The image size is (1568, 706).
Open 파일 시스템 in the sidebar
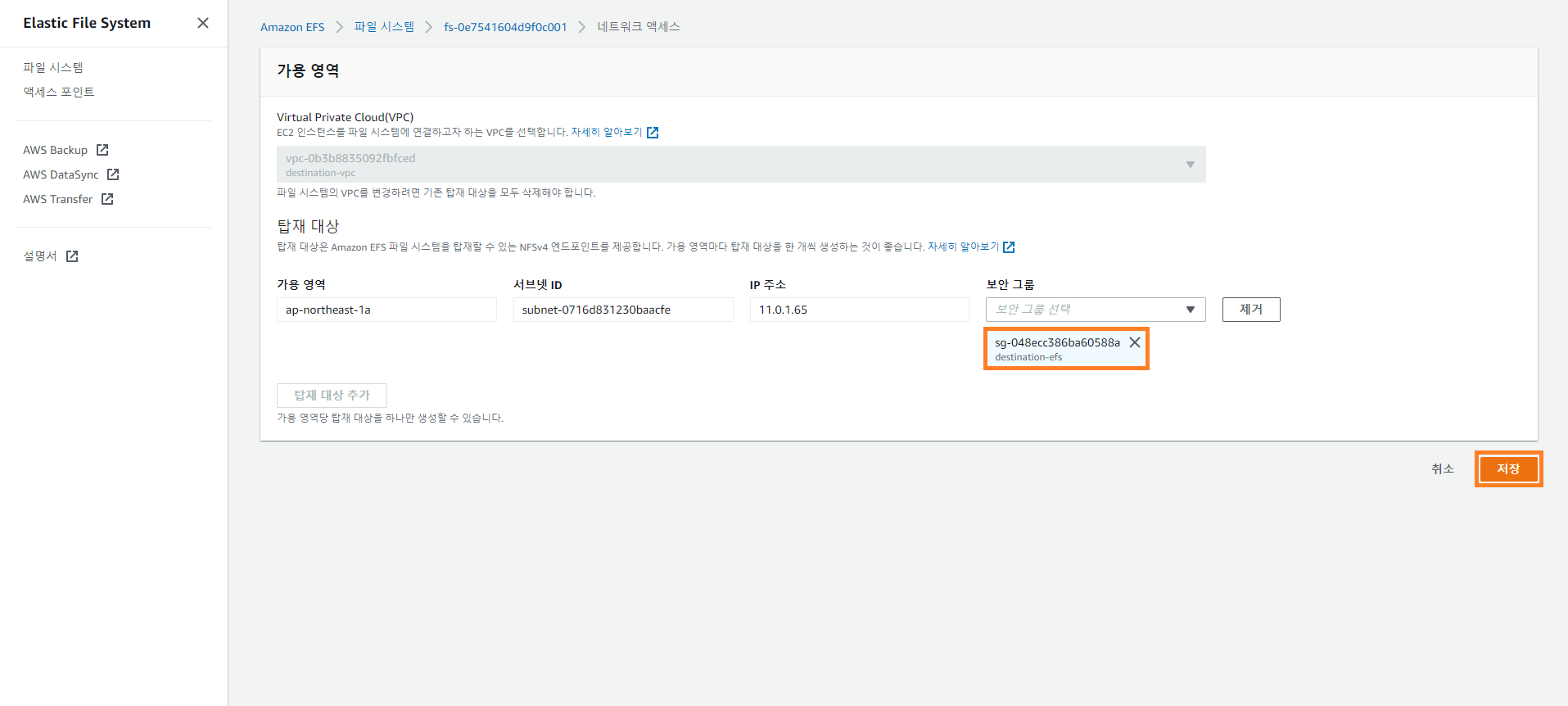pos(53,67)
